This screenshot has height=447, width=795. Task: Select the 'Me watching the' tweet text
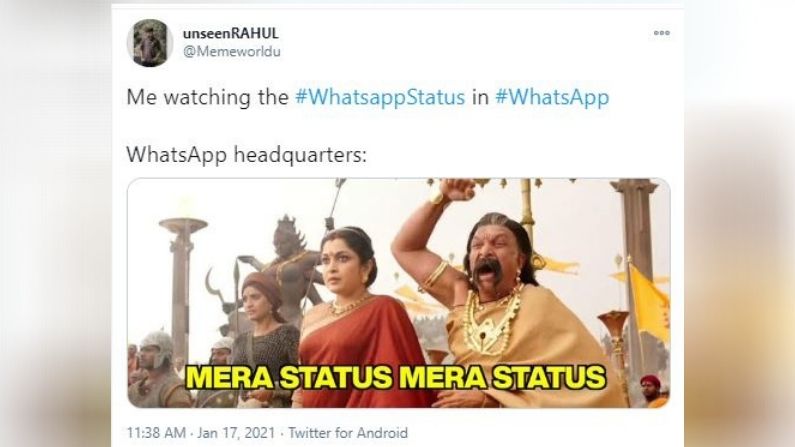(207, 97)
